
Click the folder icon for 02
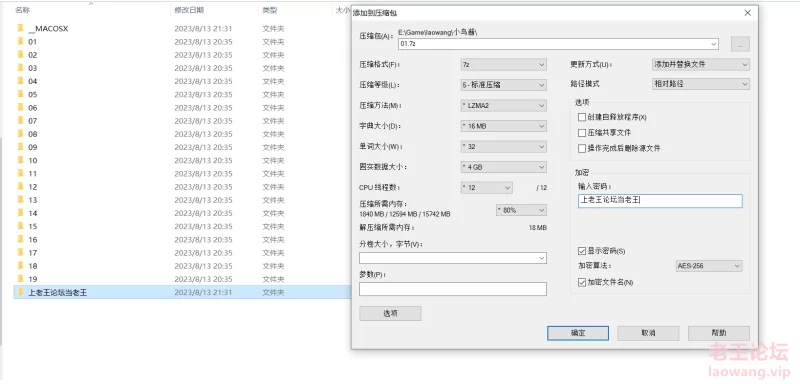(20, 55)
